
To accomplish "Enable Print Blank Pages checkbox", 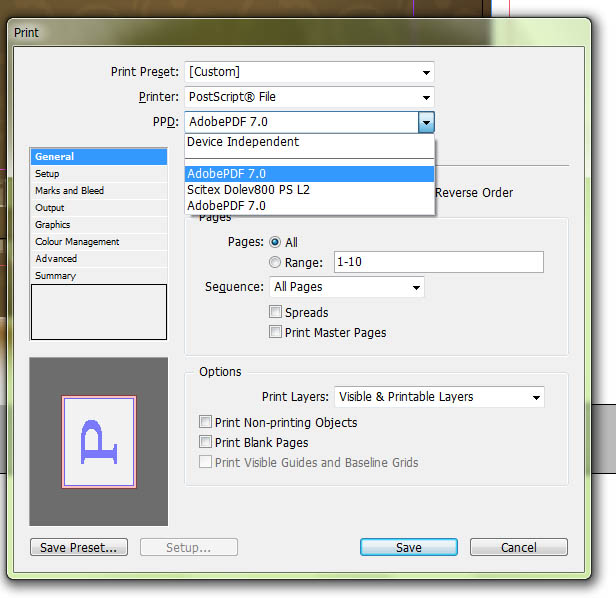I will coord(205,442).
